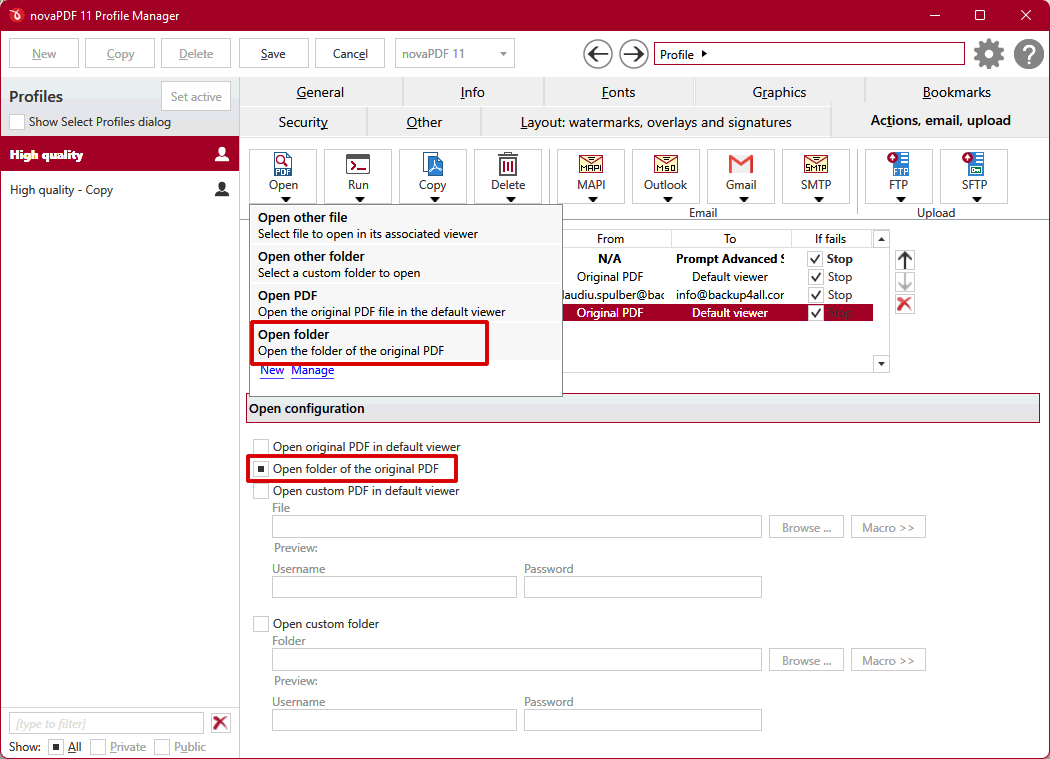Select the SFTP upload icon

pyautogui.click(x=973, y=167)
